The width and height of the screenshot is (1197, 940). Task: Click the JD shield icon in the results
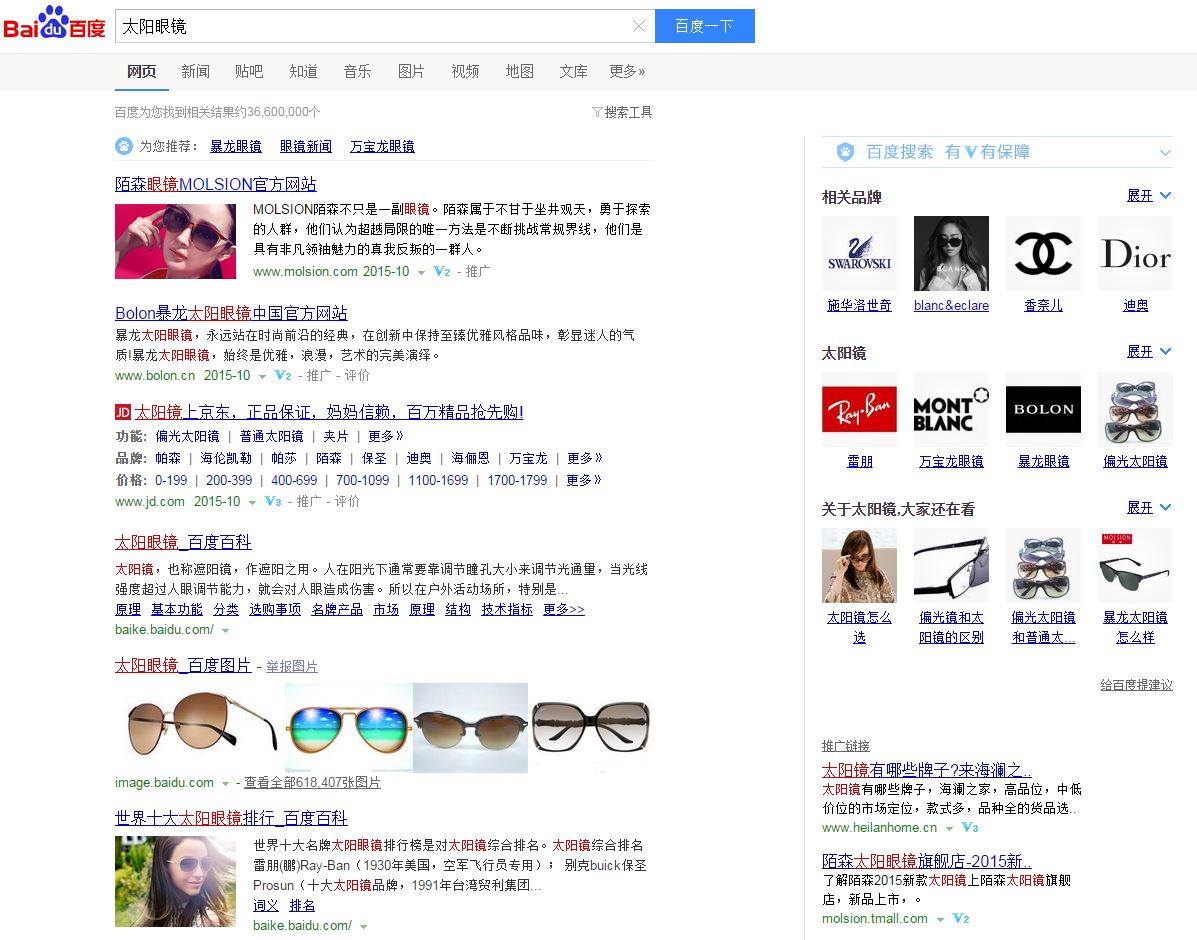(x=122, y=411)
